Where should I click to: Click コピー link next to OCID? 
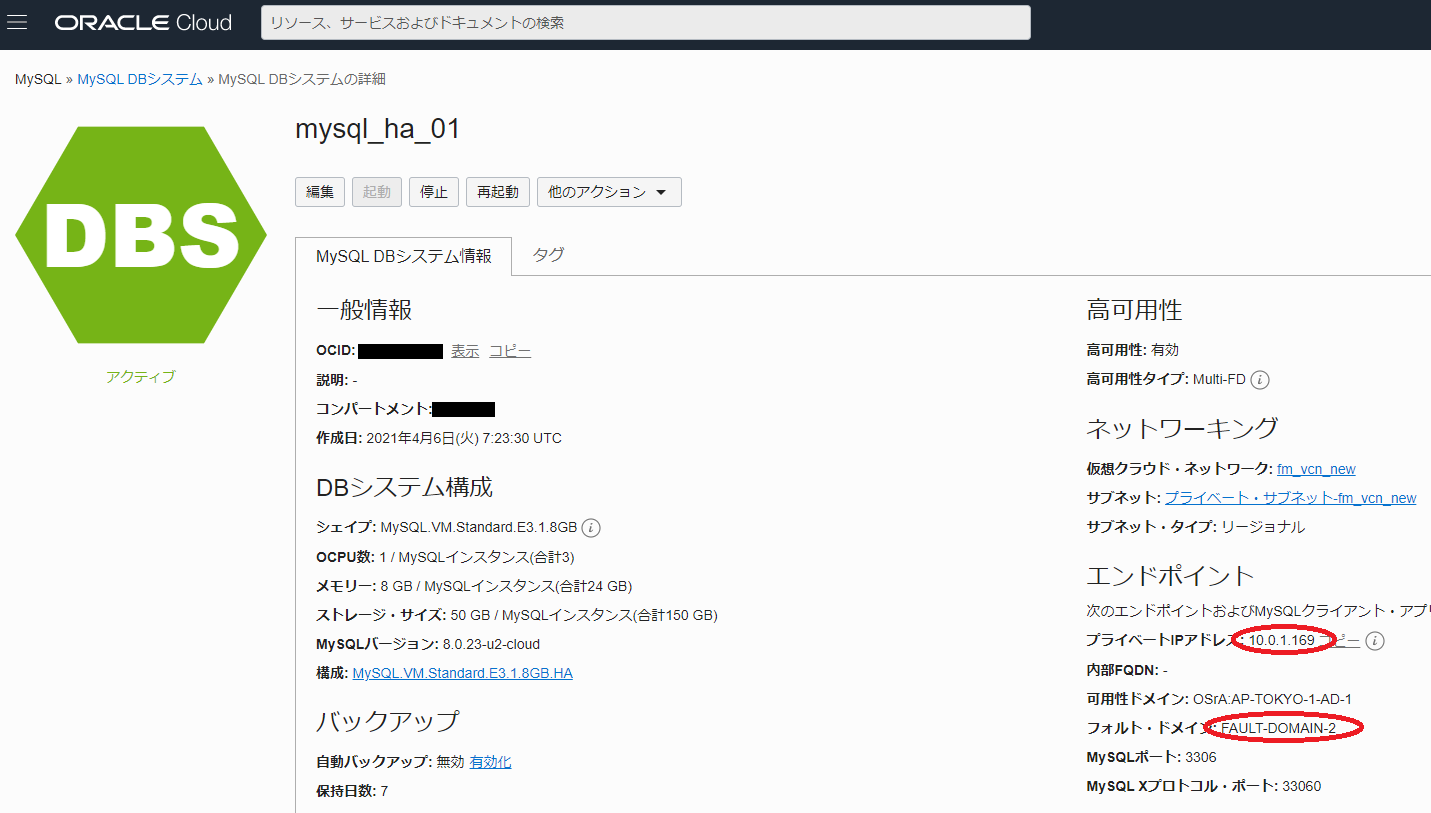point(510,351)
